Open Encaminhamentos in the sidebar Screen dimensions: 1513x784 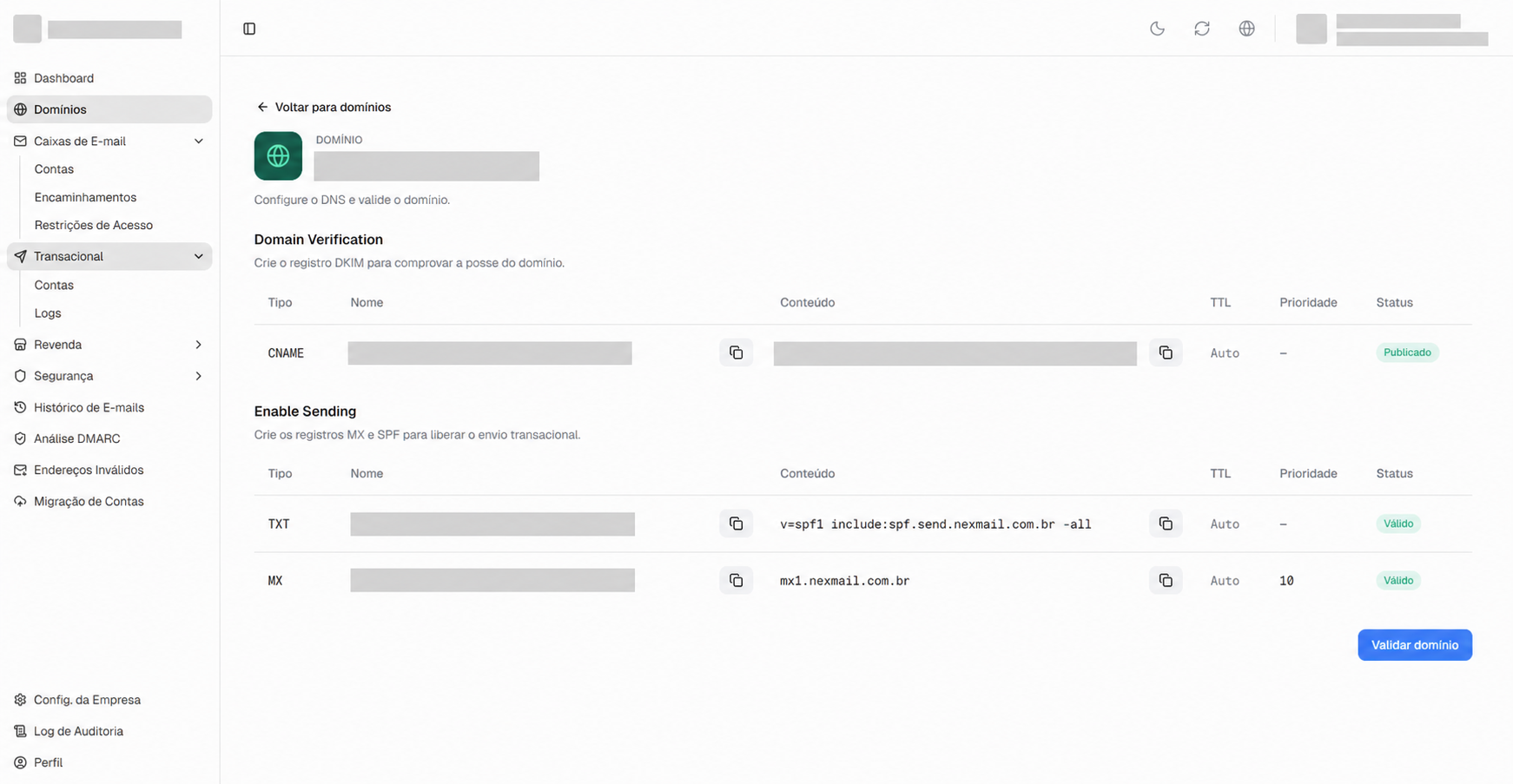point(85,197)
